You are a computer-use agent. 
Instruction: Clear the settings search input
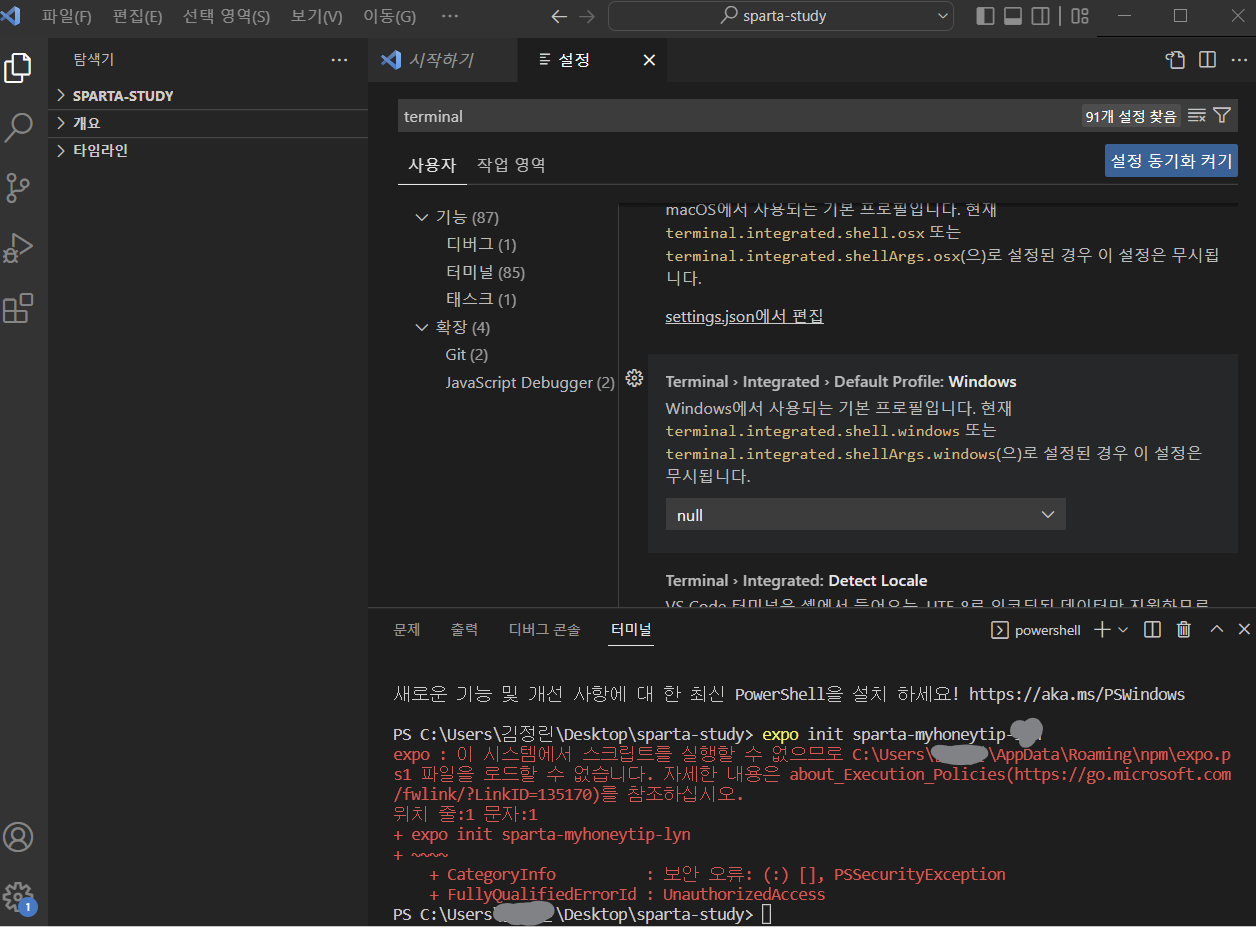pyautogui.click(x=1196, y=116)
